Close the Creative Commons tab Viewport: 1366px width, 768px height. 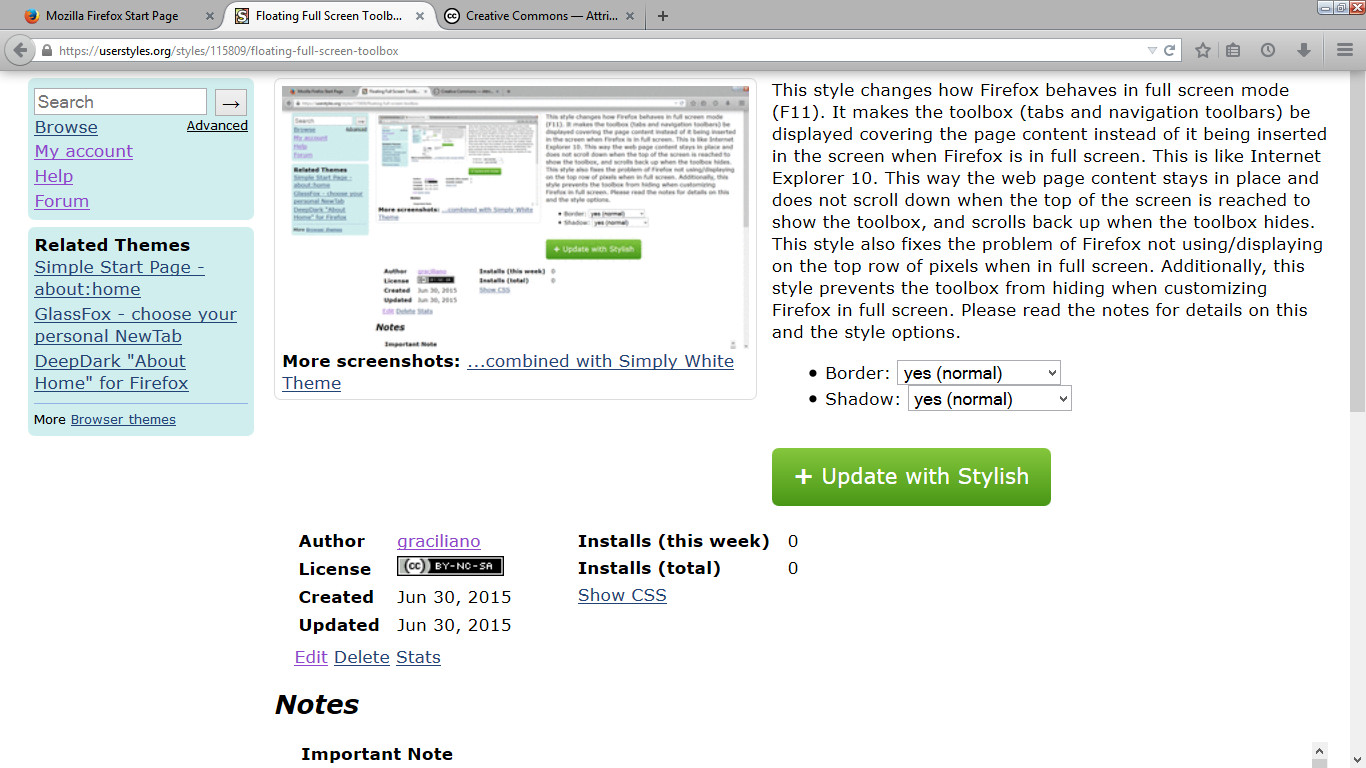click(x=629, y=16)
